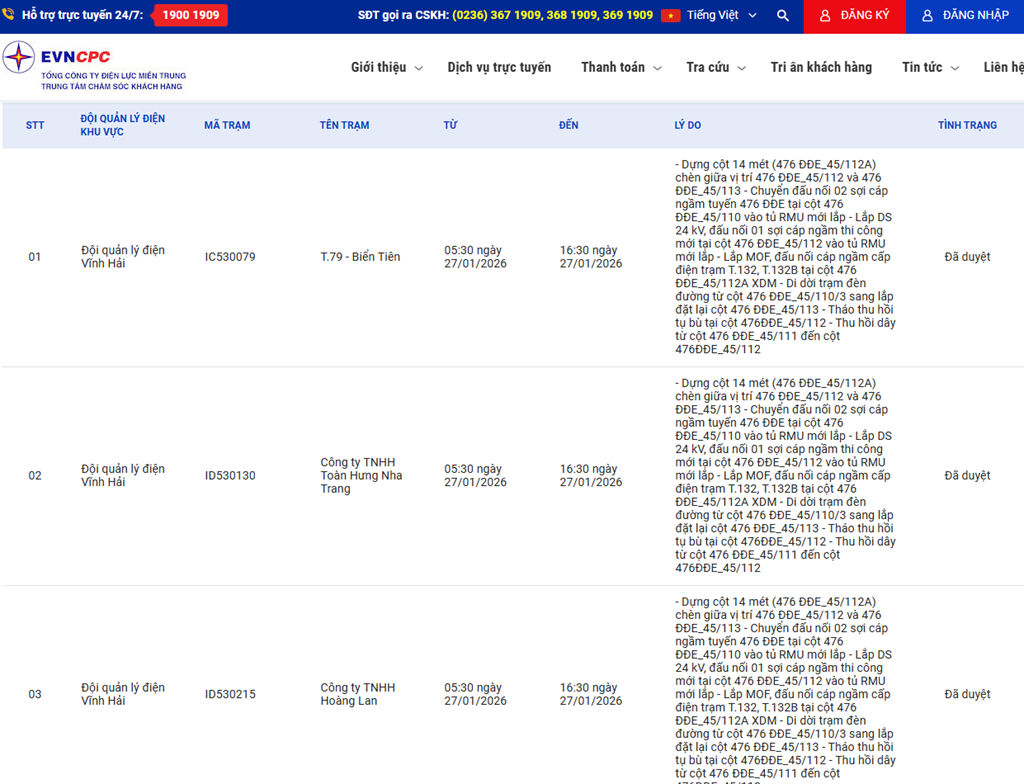Click the Vietnam flag icon
Viewport: 1024px width, 784px height.
tap(670, 16)
